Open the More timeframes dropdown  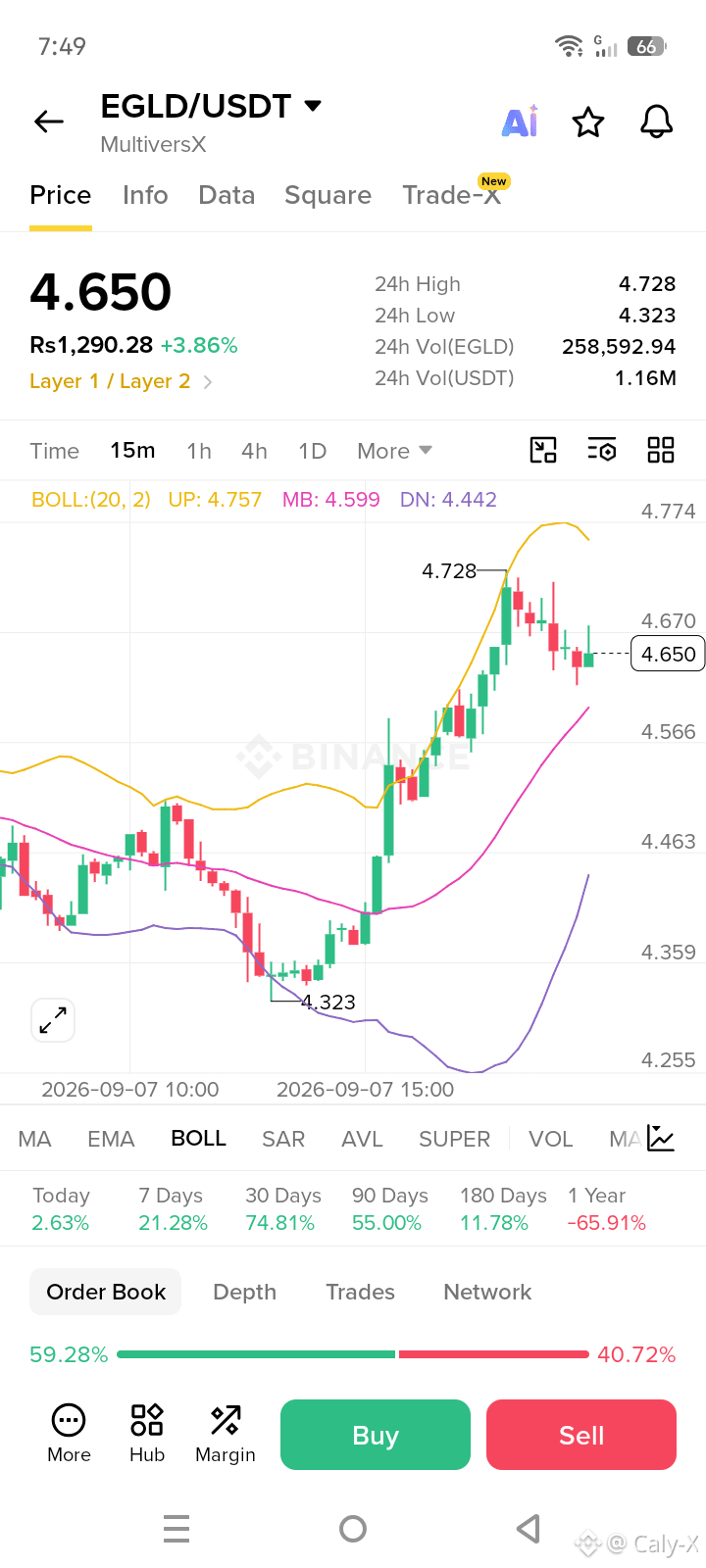pos(394,451)
